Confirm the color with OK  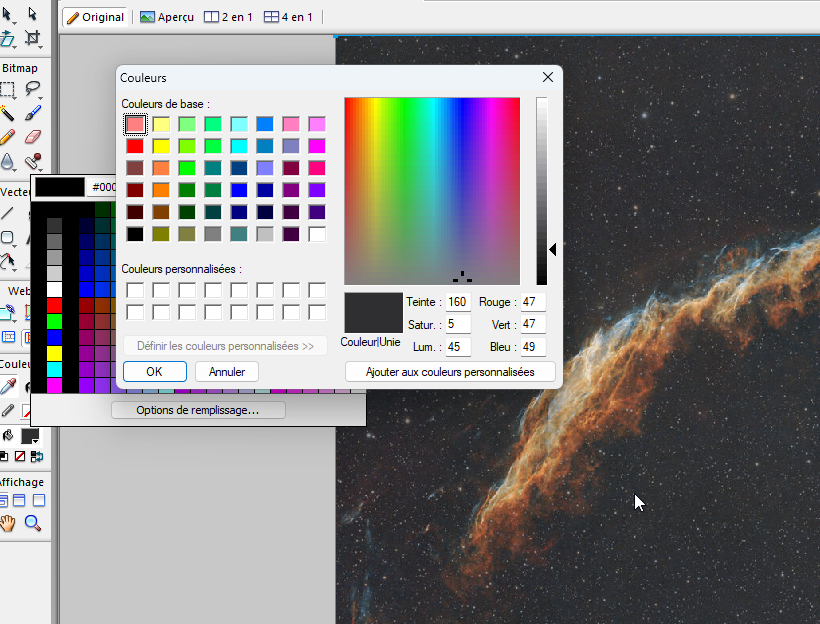click(x=155, y=372)
